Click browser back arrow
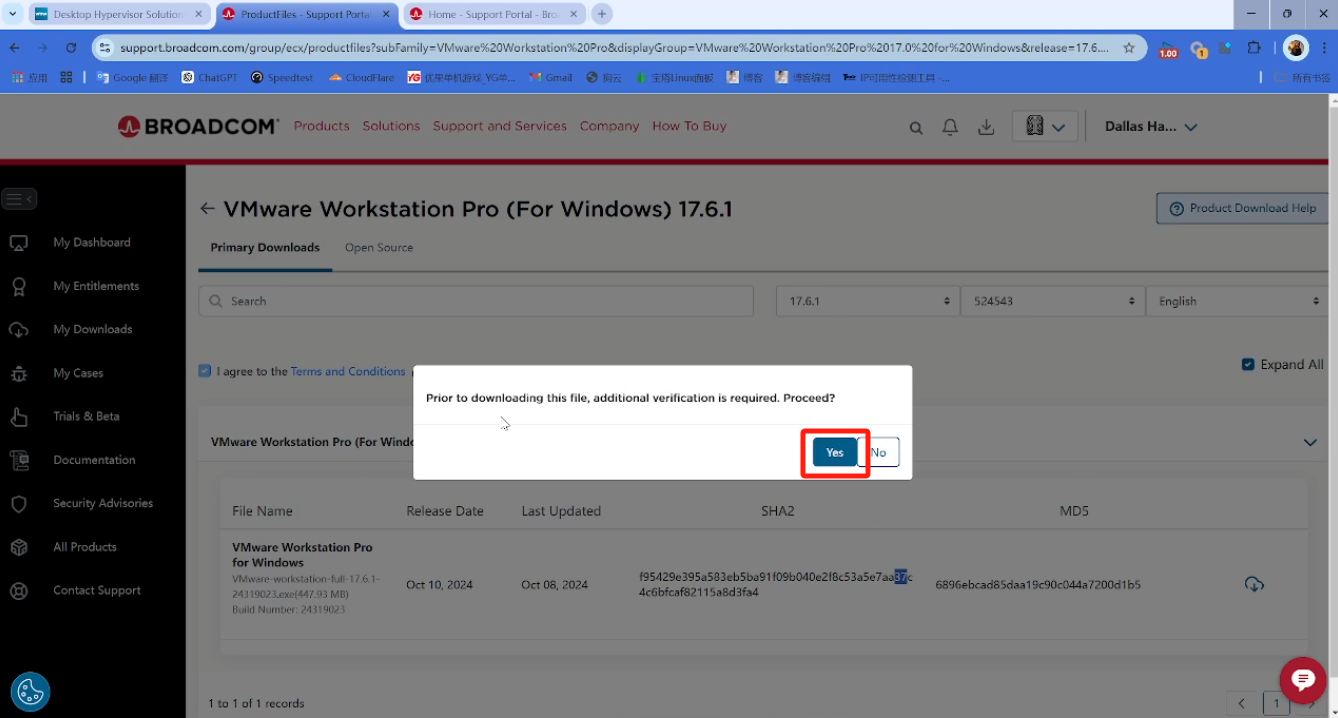The height and width of the screenshot is (718, 1338). pos(14,47)
